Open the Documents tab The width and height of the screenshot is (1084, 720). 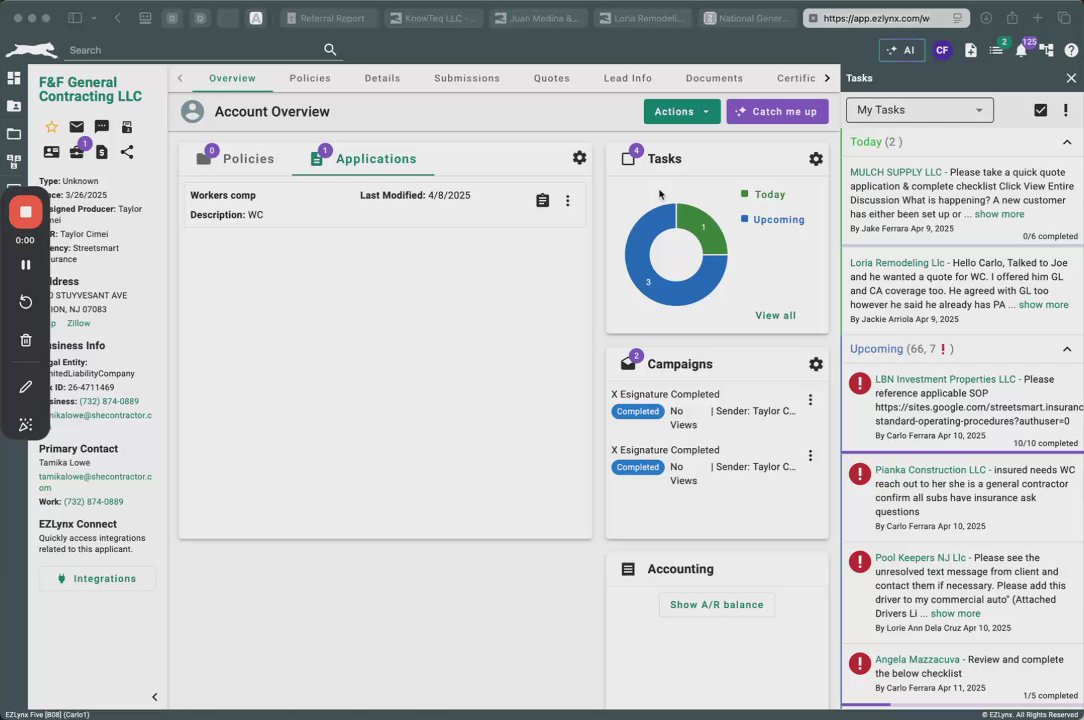coord(714,78)
